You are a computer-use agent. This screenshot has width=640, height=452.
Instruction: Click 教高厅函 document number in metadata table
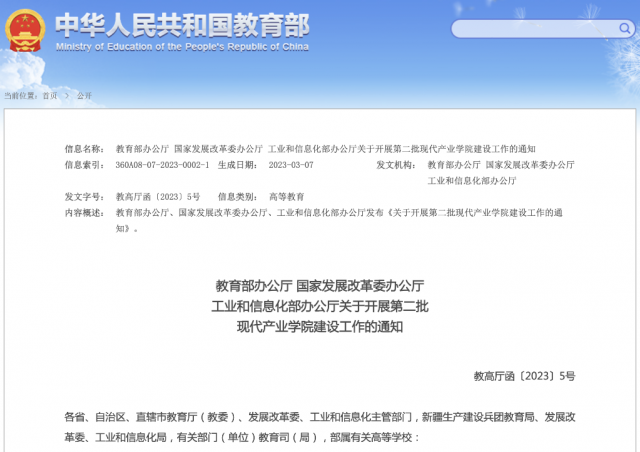(x=158, y=197)
